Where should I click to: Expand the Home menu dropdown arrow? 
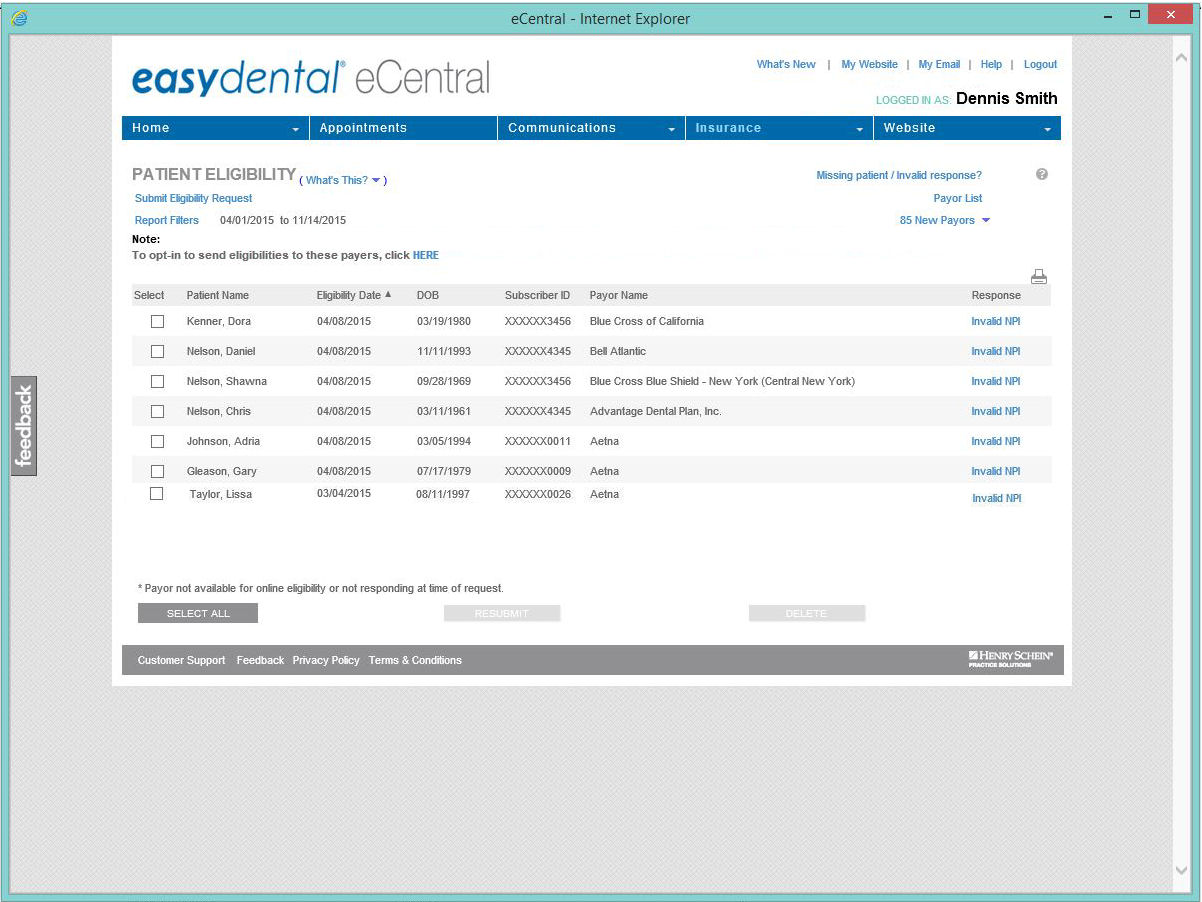point(295,130)
